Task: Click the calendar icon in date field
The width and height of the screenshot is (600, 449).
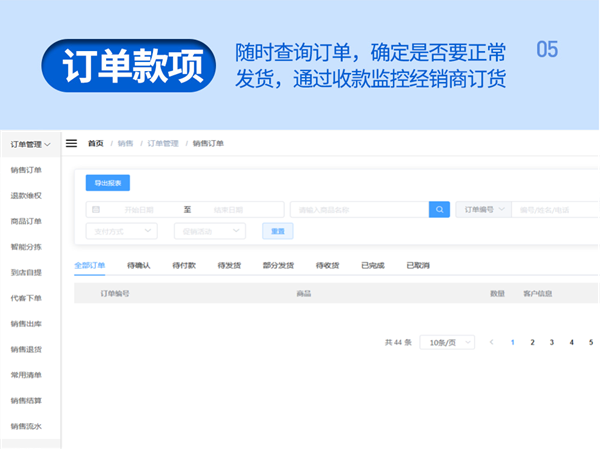Action: (96, 209)
